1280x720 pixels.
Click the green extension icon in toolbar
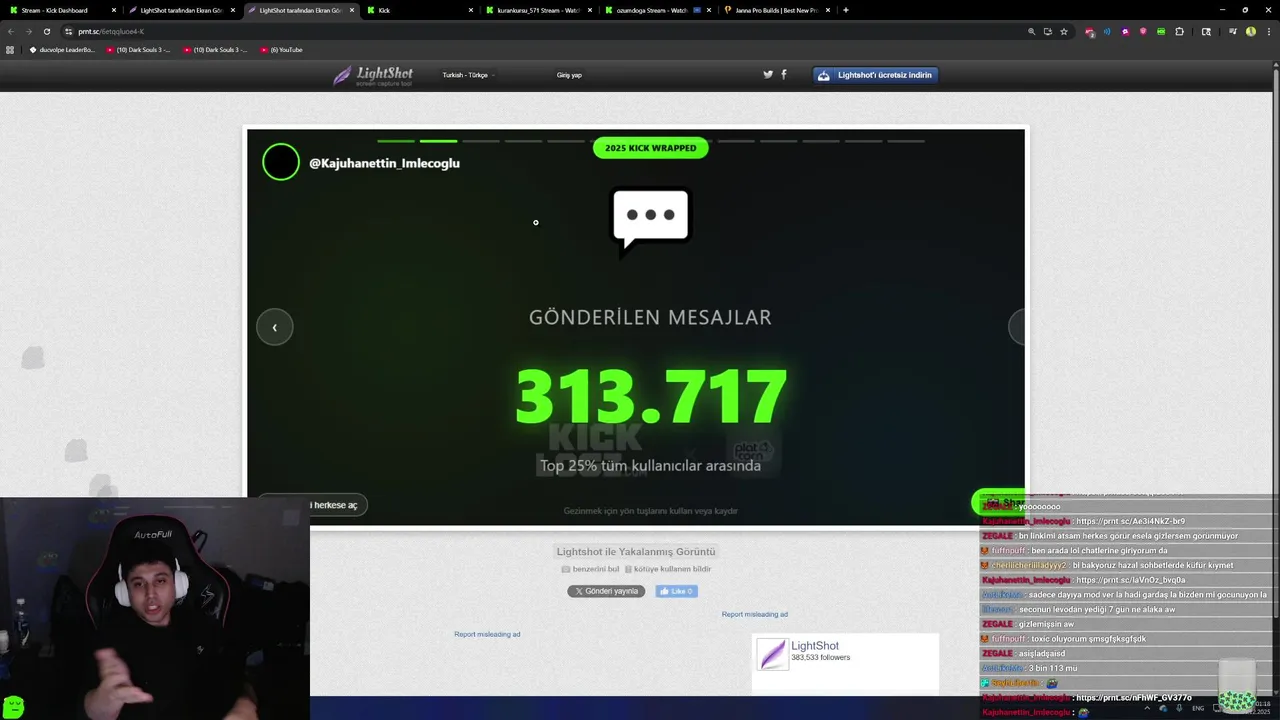1161,31
